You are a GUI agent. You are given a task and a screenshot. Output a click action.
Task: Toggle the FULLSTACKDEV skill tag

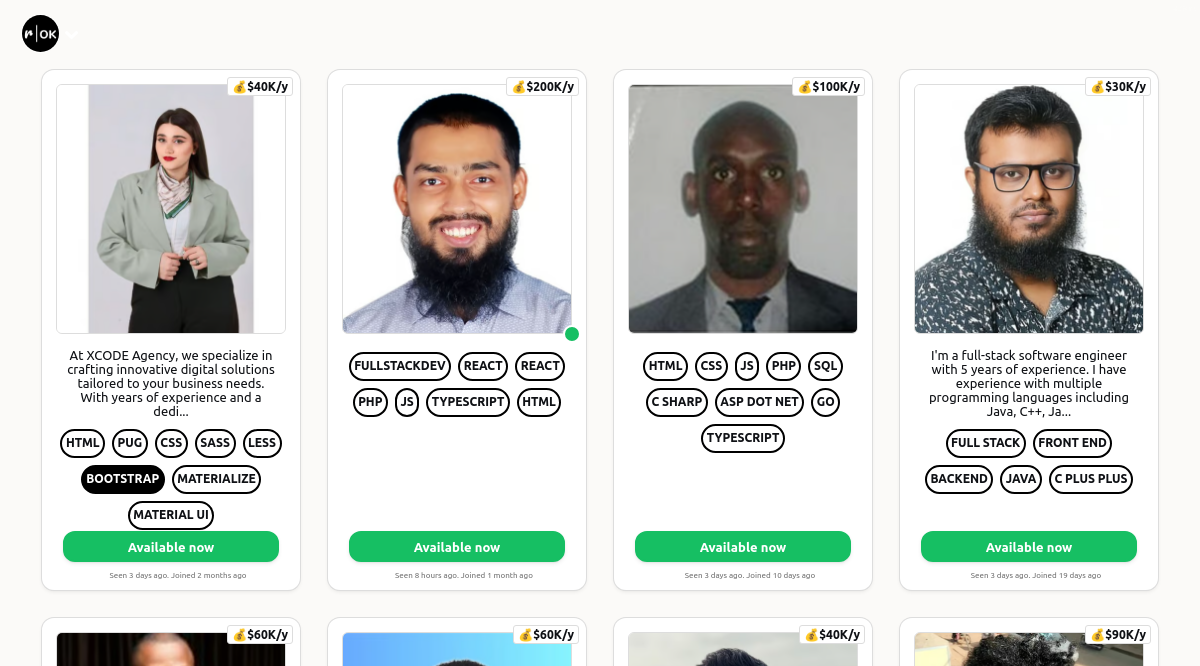(400, 366)
